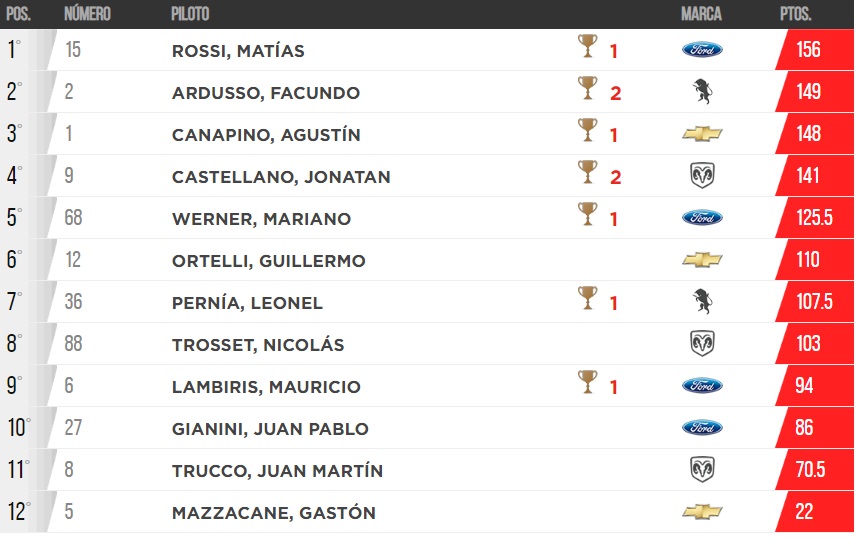Click the red 156 points cell
The height and width of the screenshot is (543, 856).
[814, 50]
